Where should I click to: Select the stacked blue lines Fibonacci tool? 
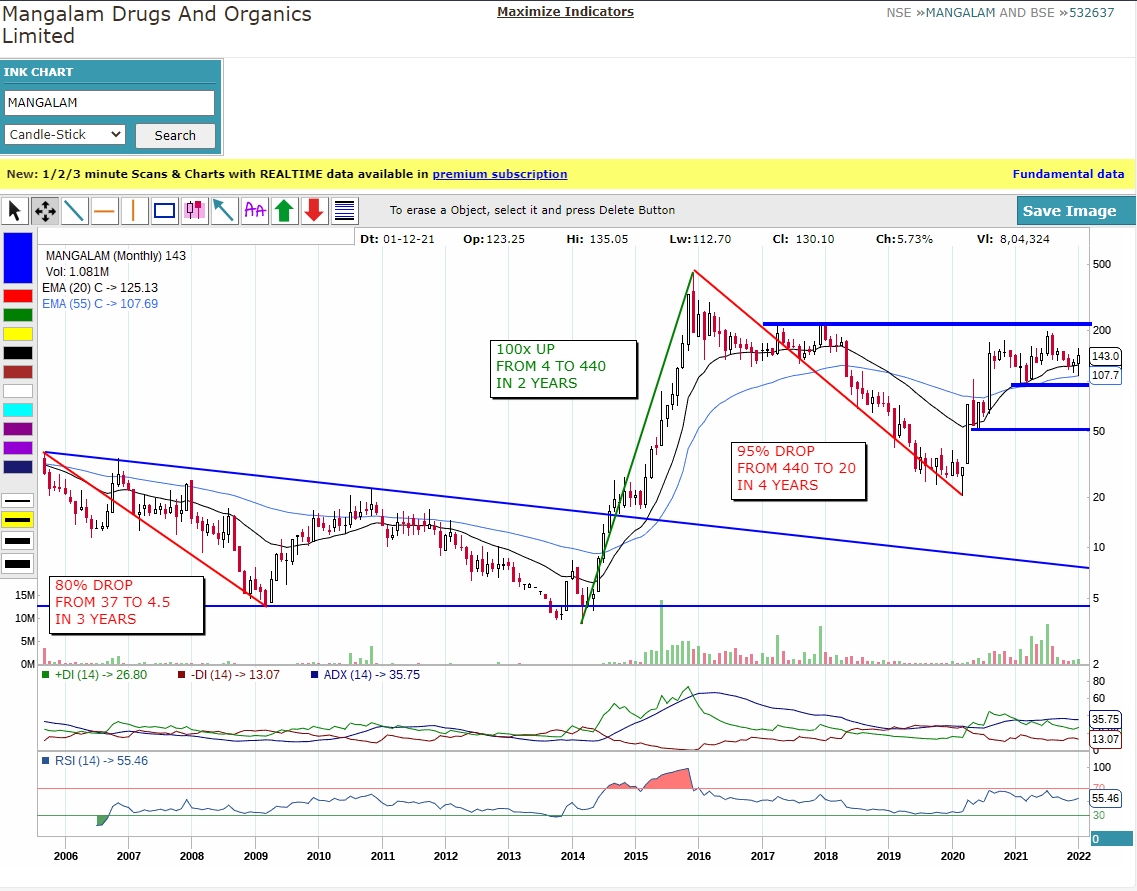pyautogui.click(x=344, y=211)
